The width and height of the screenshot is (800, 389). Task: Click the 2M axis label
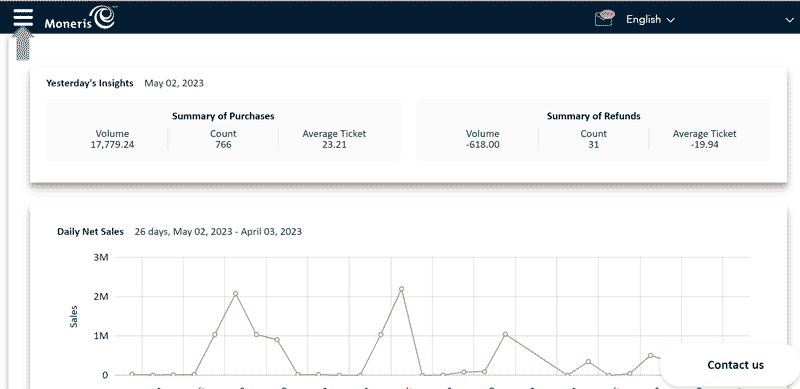[x=101, y=297]
